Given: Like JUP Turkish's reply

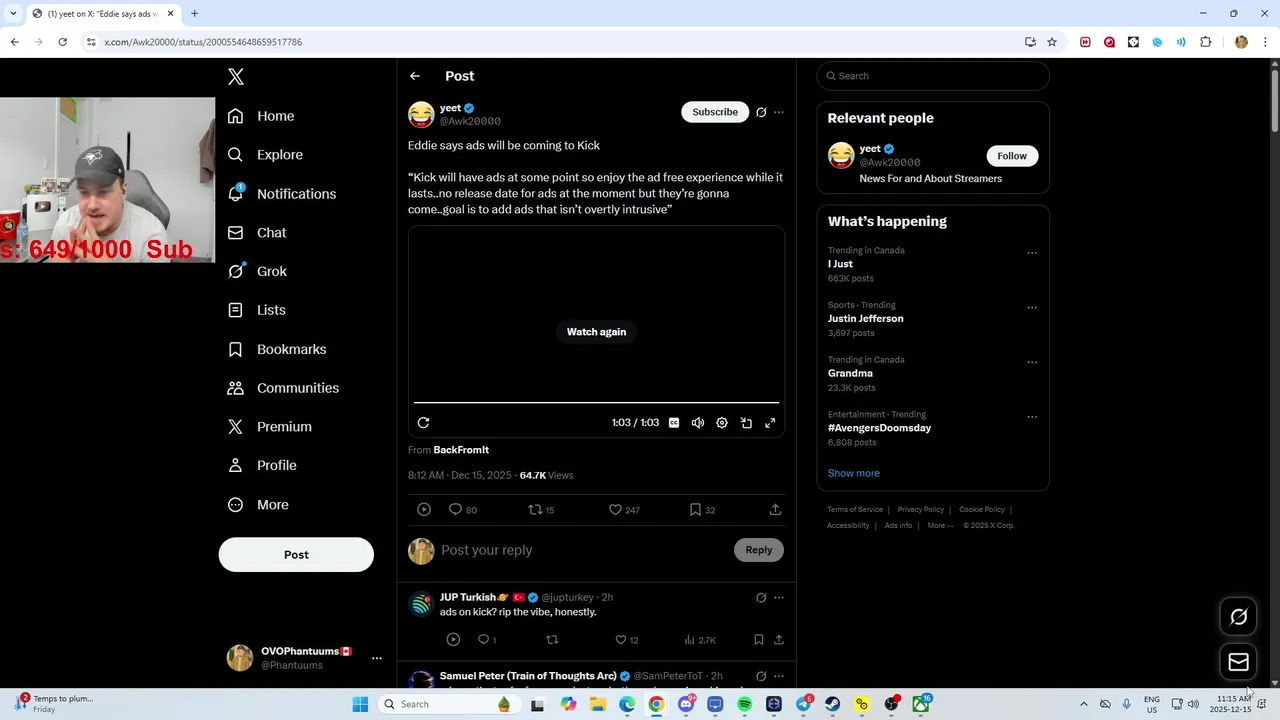Looking at the screenshot, I should [626, 640].
